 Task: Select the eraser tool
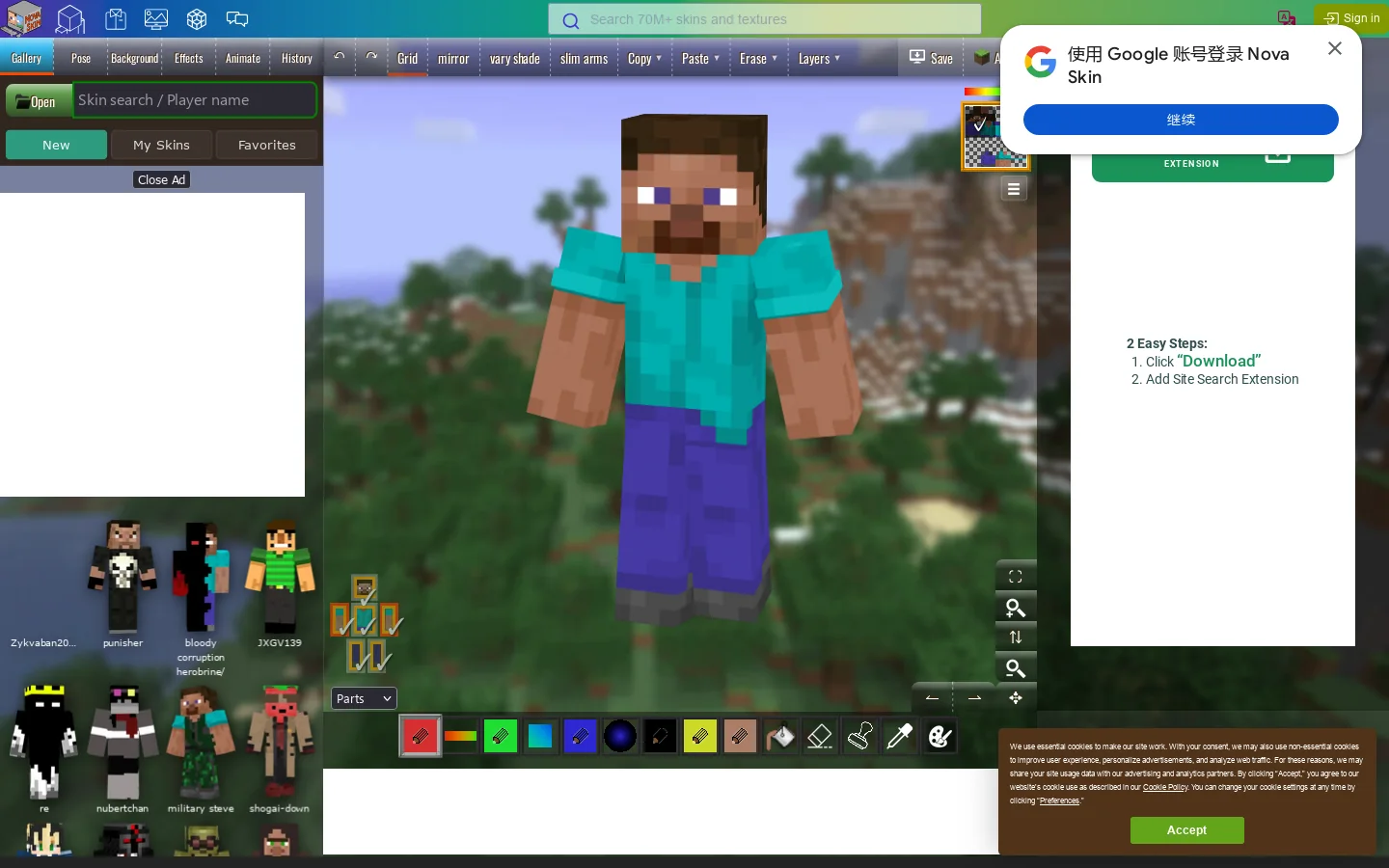[x=820, y=737]
